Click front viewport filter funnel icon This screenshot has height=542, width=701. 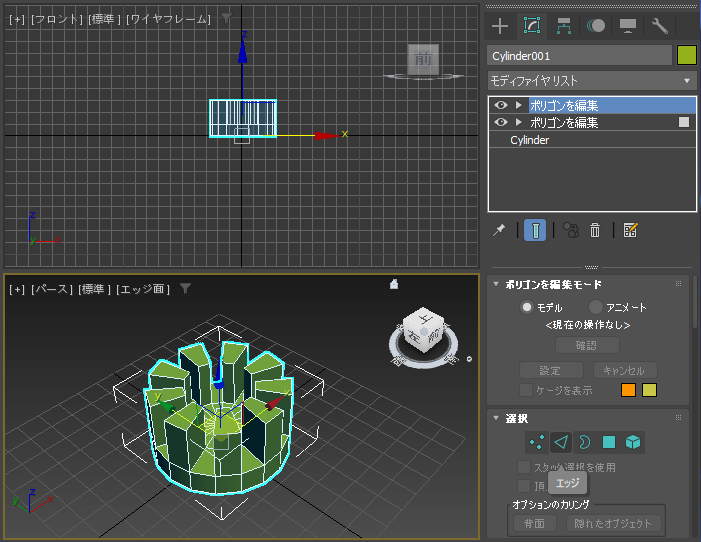coord(226,18)
